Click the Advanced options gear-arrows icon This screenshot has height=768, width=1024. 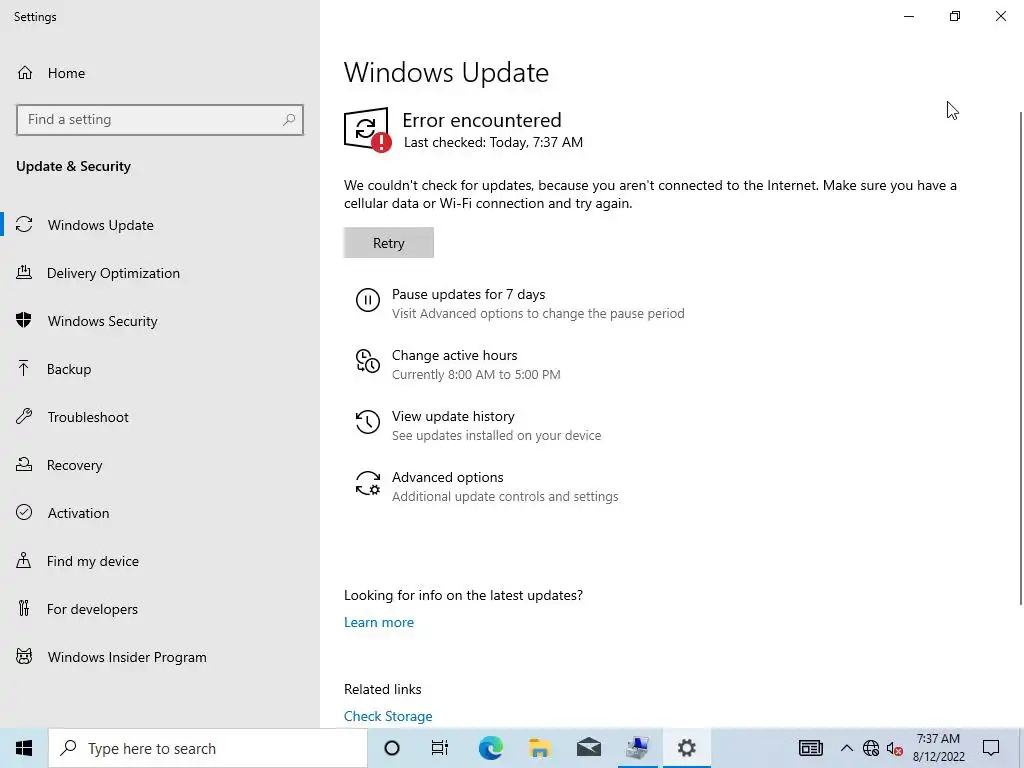pyautogui.click(x=368, y=483)
